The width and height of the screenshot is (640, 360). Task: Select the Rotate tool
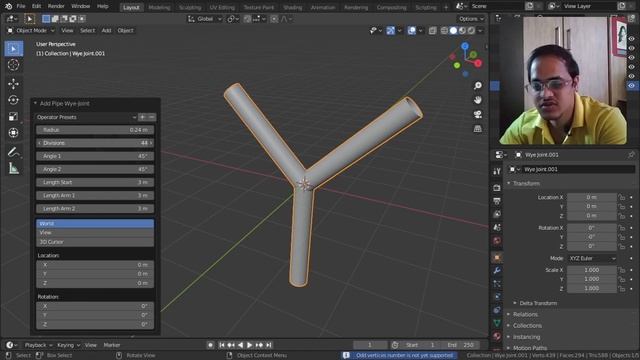(x=13, y=100)
